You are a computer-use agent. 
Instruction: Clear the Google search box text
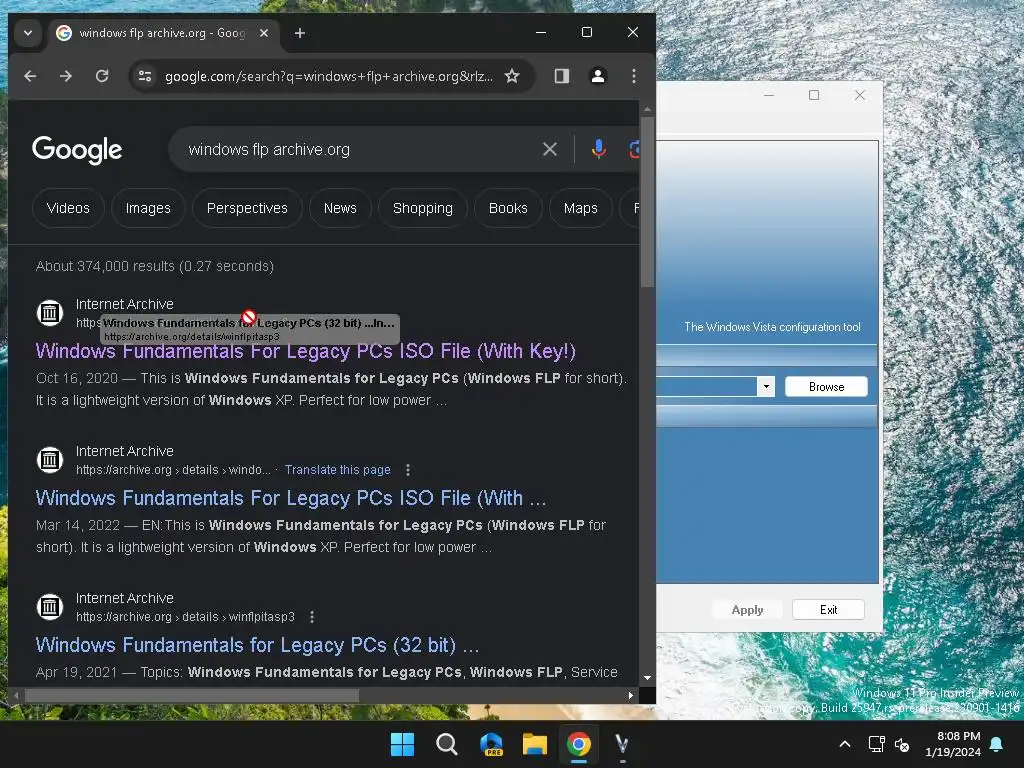coord(550,150)
